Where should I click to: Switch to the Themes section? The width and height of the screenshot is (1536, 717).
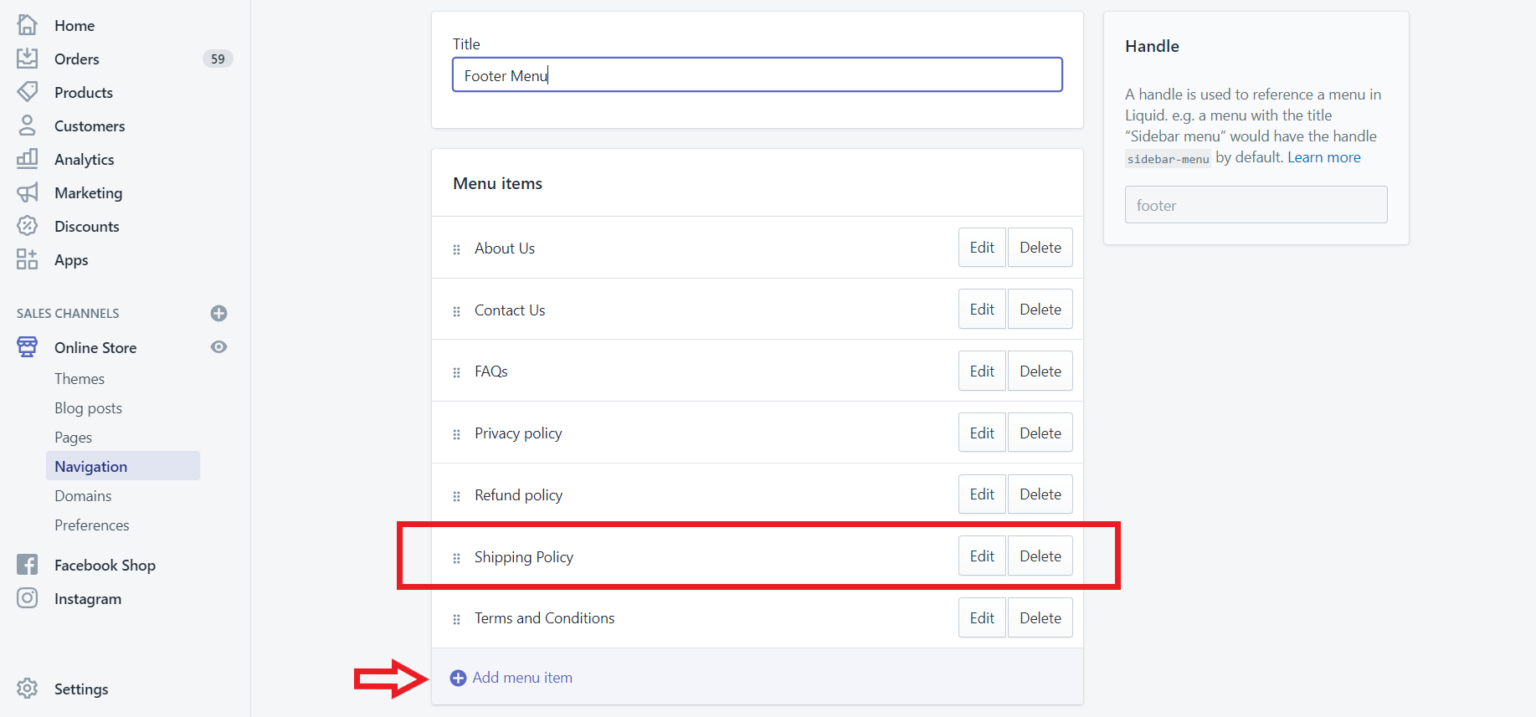[79, 378]
